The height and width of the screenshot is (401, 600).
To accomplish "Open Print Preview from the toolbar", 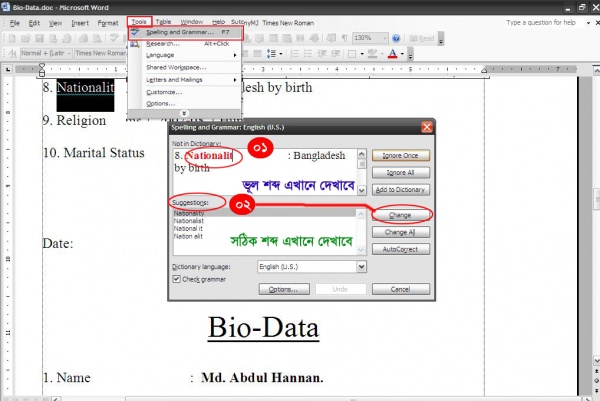I will (97, 38).
